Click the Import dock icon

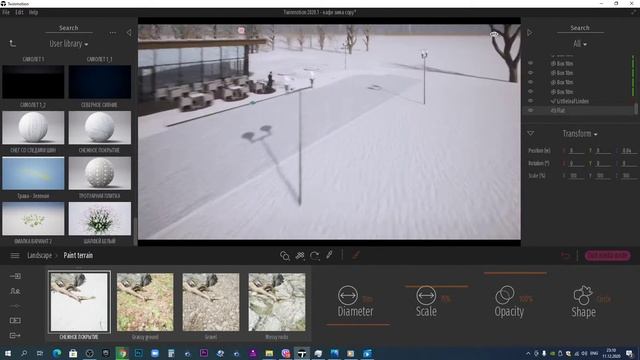click(15, 276)
